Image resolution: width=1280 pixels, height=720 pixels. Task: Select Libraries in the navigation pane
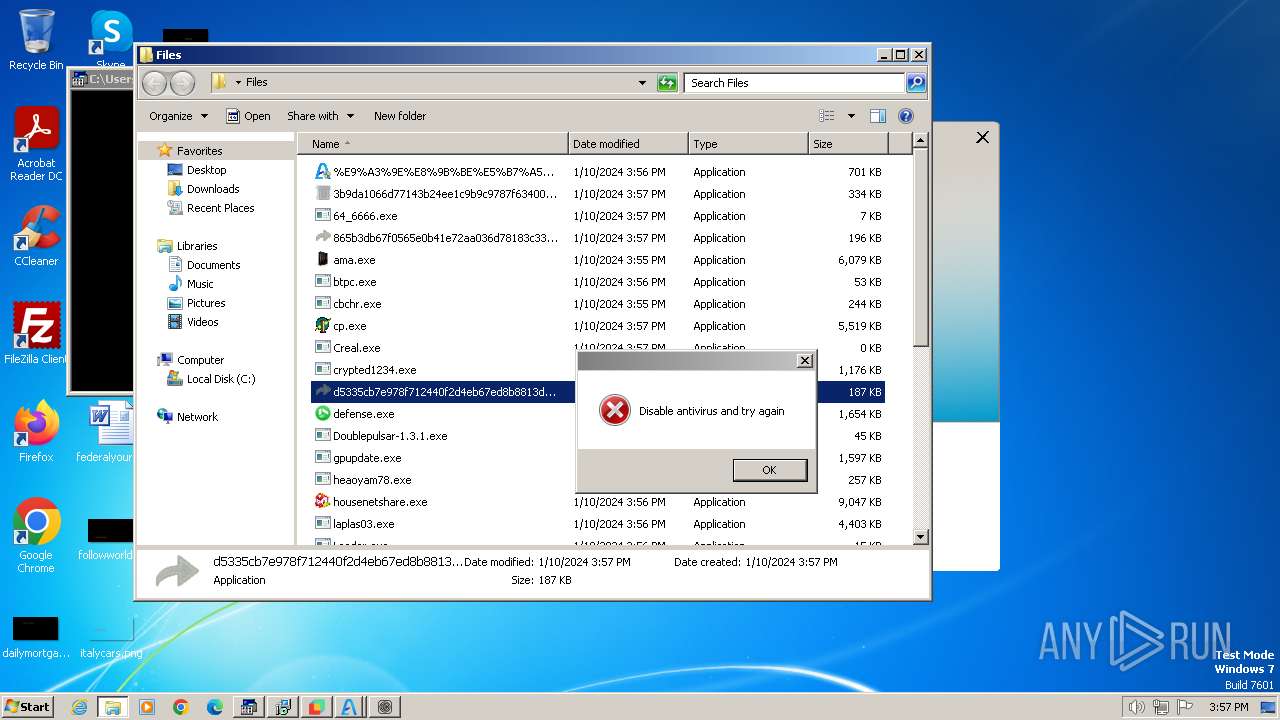pos(197,246)
